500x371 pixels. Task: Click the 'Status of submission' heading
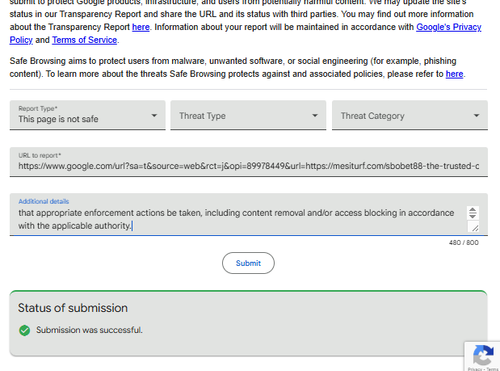[x=73, y=308]
